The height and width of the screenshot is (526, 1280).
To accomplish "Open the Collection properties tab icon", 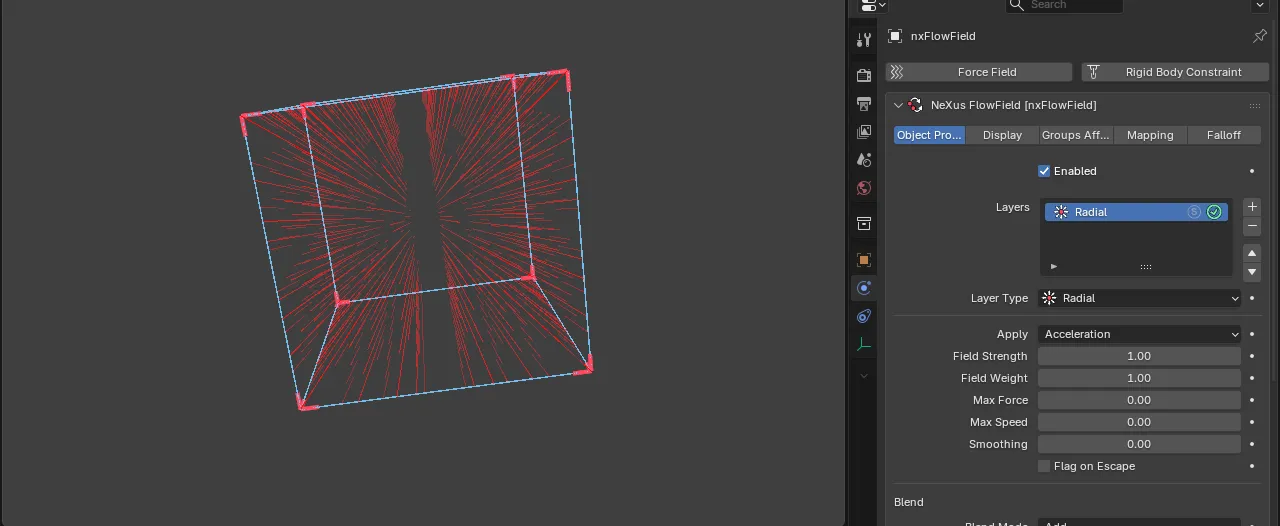I will click(864, 223).
